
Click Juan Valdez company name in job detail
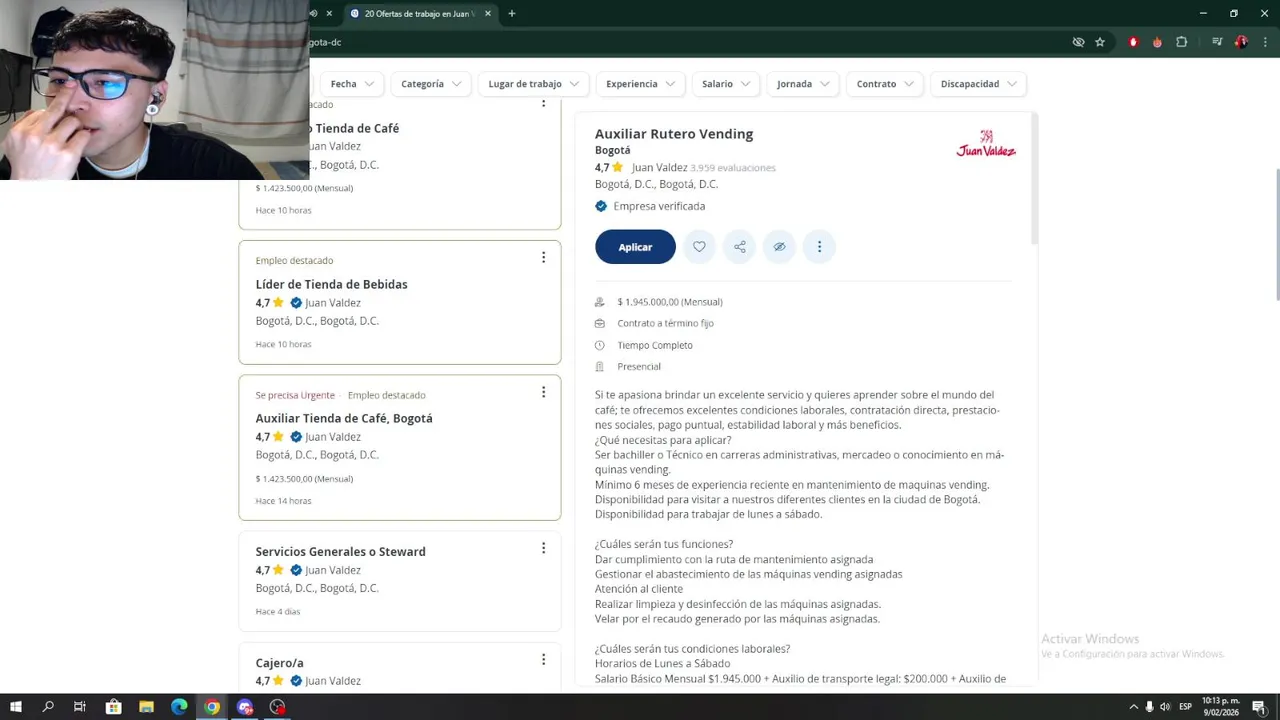click(659, 167)
